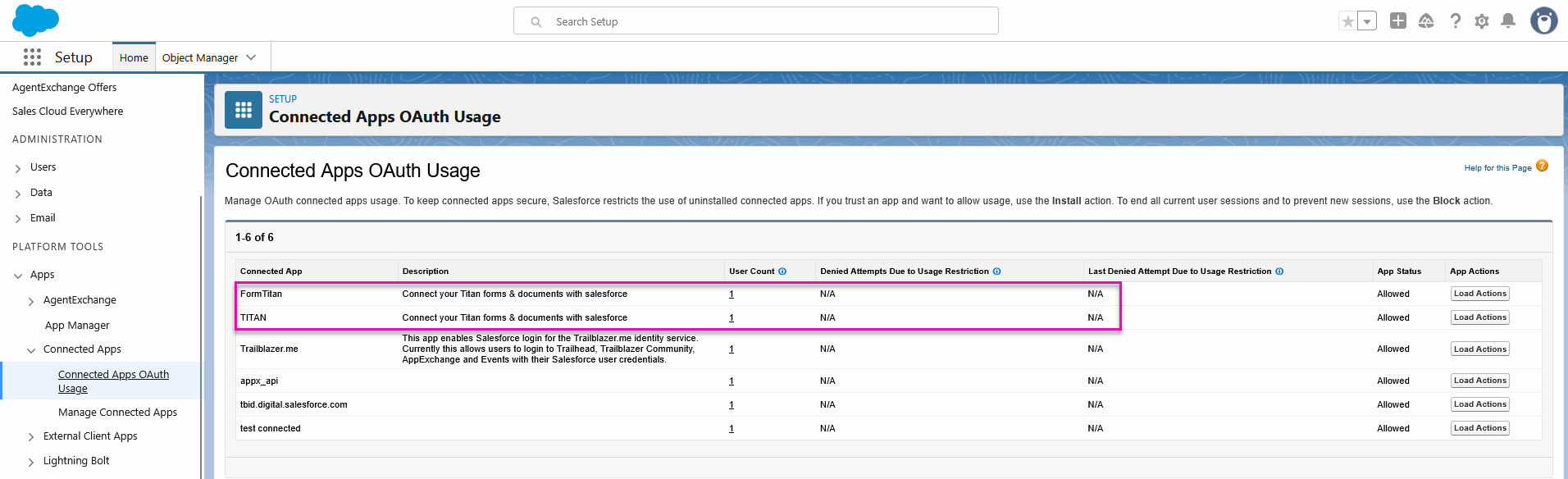Open the appx_api user count link
Viewport: 1568px width, 479px height.
pyautogui.click(x=732, y=381)
